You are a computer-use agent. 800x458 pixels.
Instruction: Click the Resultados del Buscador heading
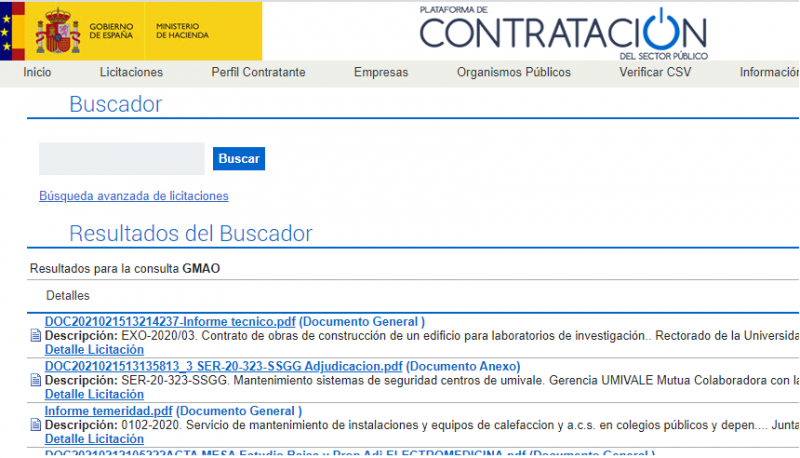[191, 234]
